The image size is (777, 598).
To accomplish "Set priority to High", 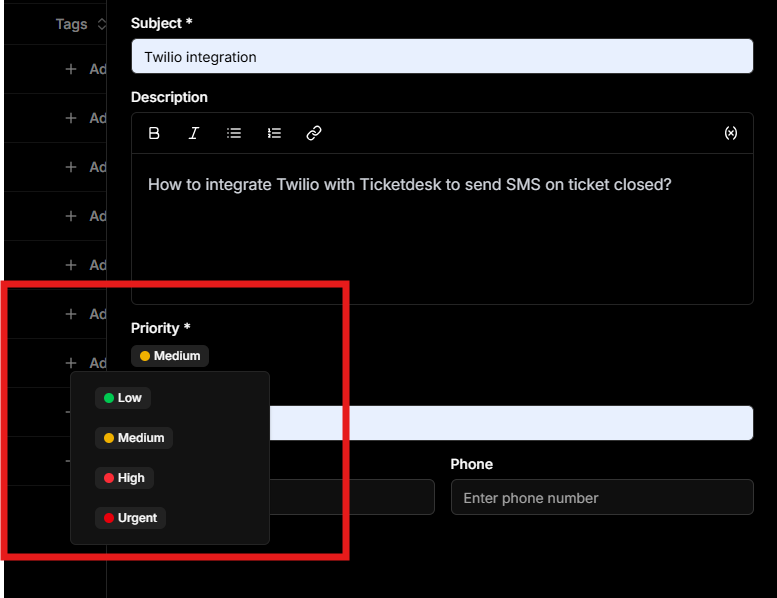I will click(x=124, y=478).
